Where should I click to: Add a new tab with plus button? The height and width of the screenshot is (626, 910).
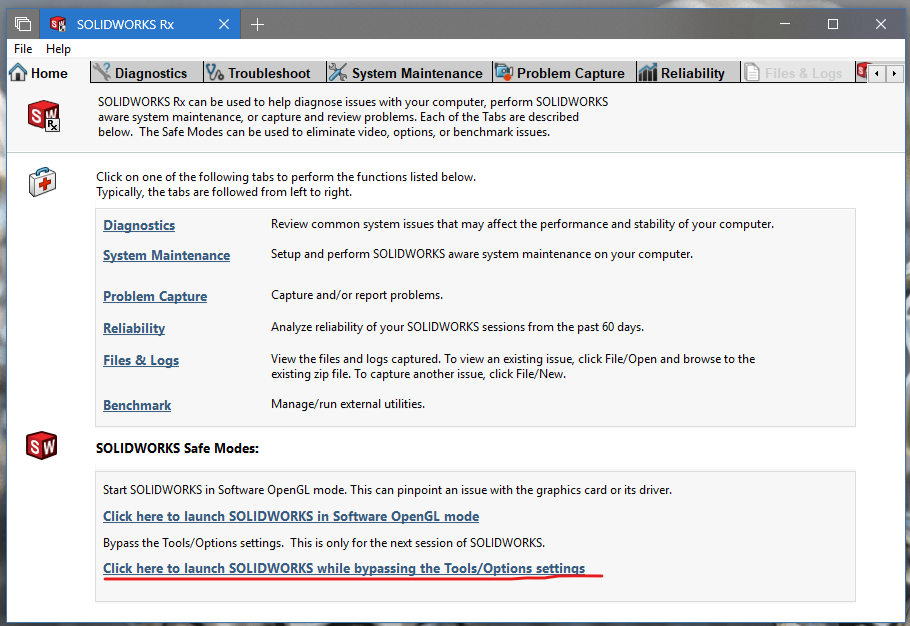[x=257, y=24]
